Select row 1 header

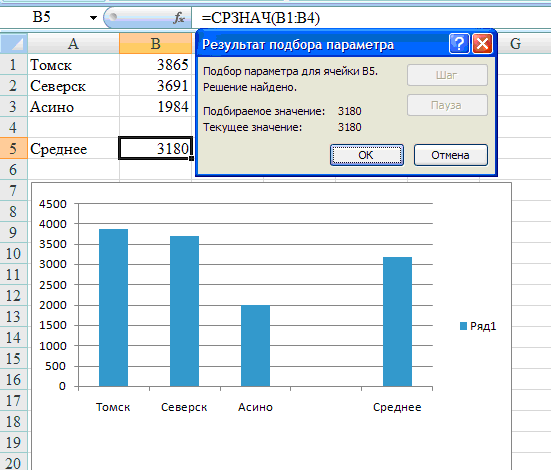(x=13, y=65)
